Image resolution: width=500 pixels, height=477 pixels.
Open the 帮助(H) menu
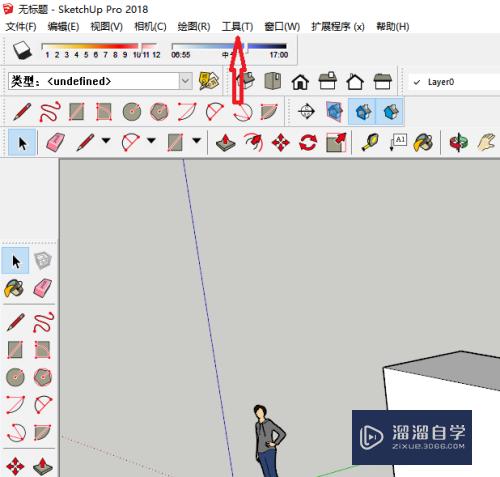(x=393, y=27)
